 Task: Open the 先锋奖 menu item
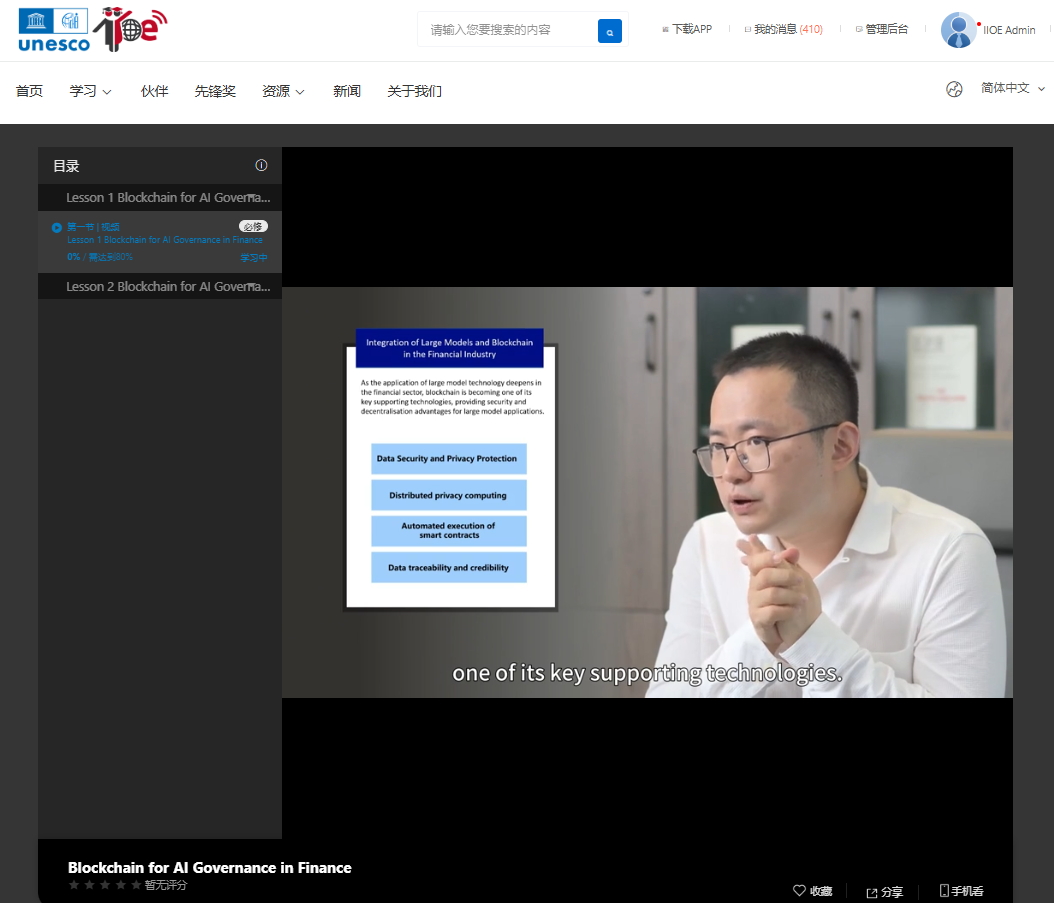pyautogui.click(x=215, y=91)
